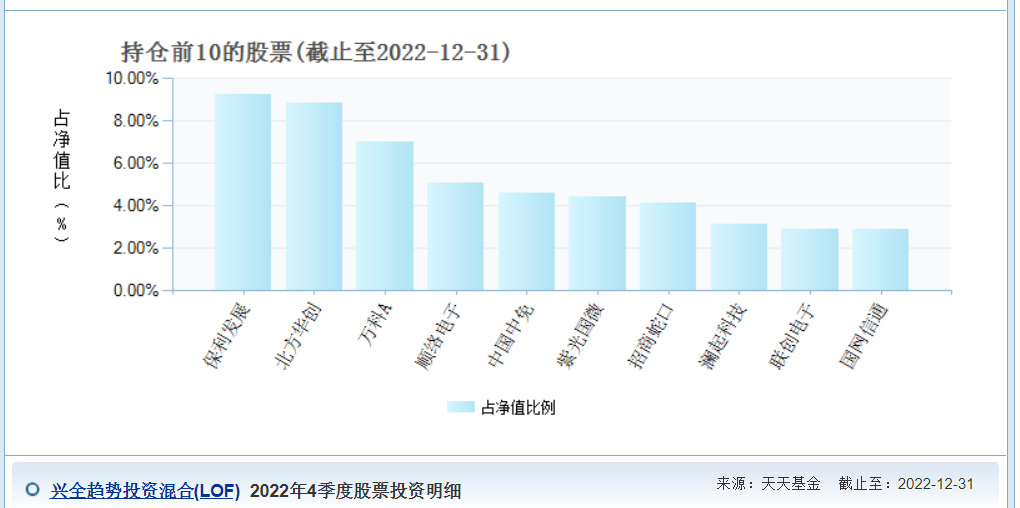Click the 万科A bar in the chart

[x=385, y=216]
